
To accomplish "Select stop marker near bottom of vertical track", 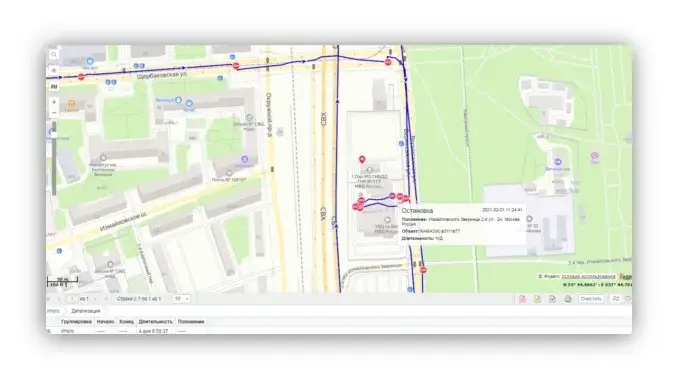I will coord(423,270).
